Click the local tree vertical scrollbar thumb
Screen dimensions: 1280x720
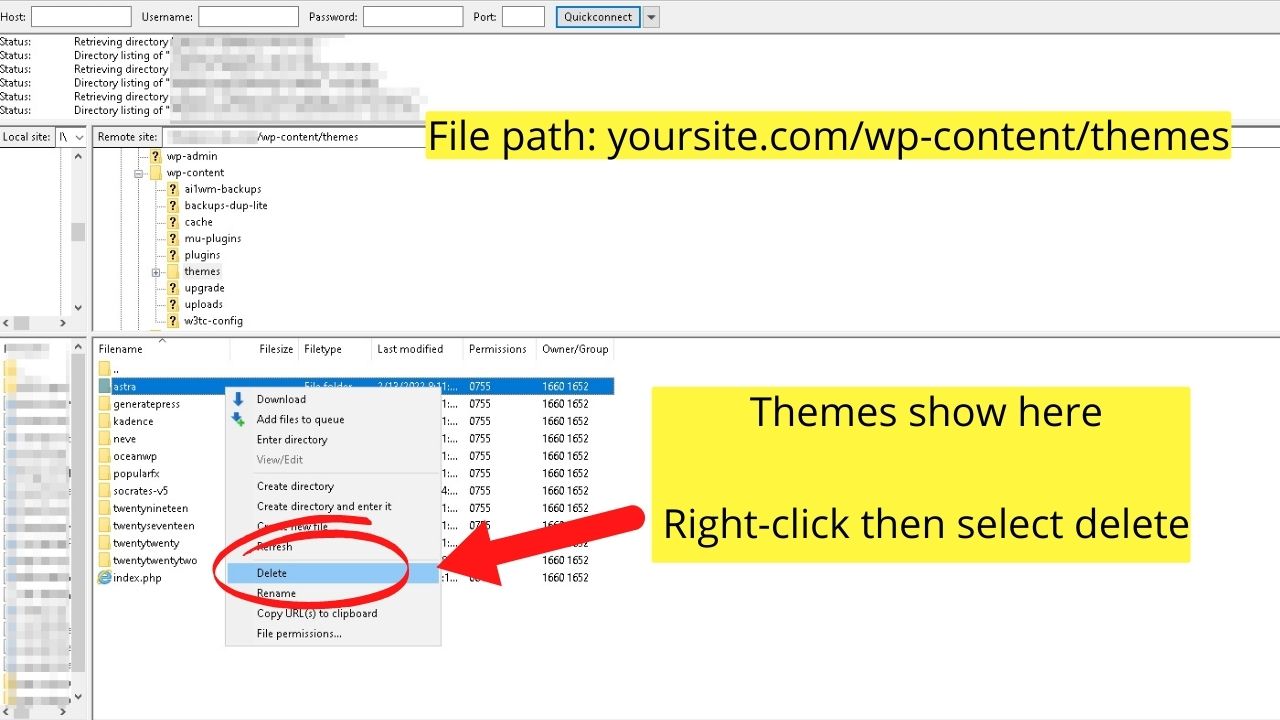[78, 232]
